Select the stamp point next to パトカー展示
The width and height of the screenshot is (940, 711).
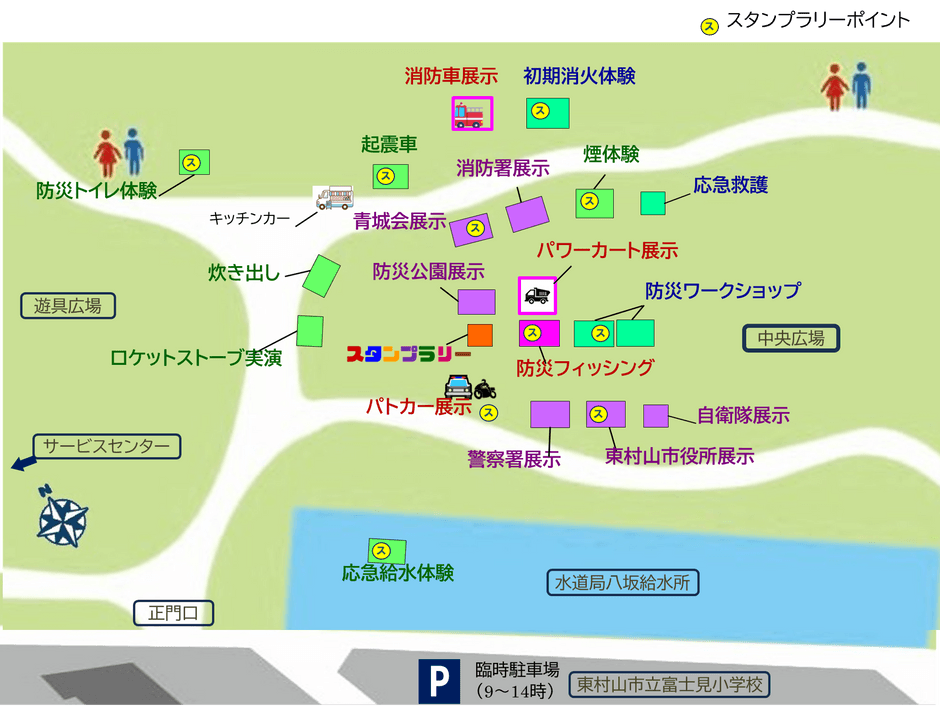(x=489, y=412)
